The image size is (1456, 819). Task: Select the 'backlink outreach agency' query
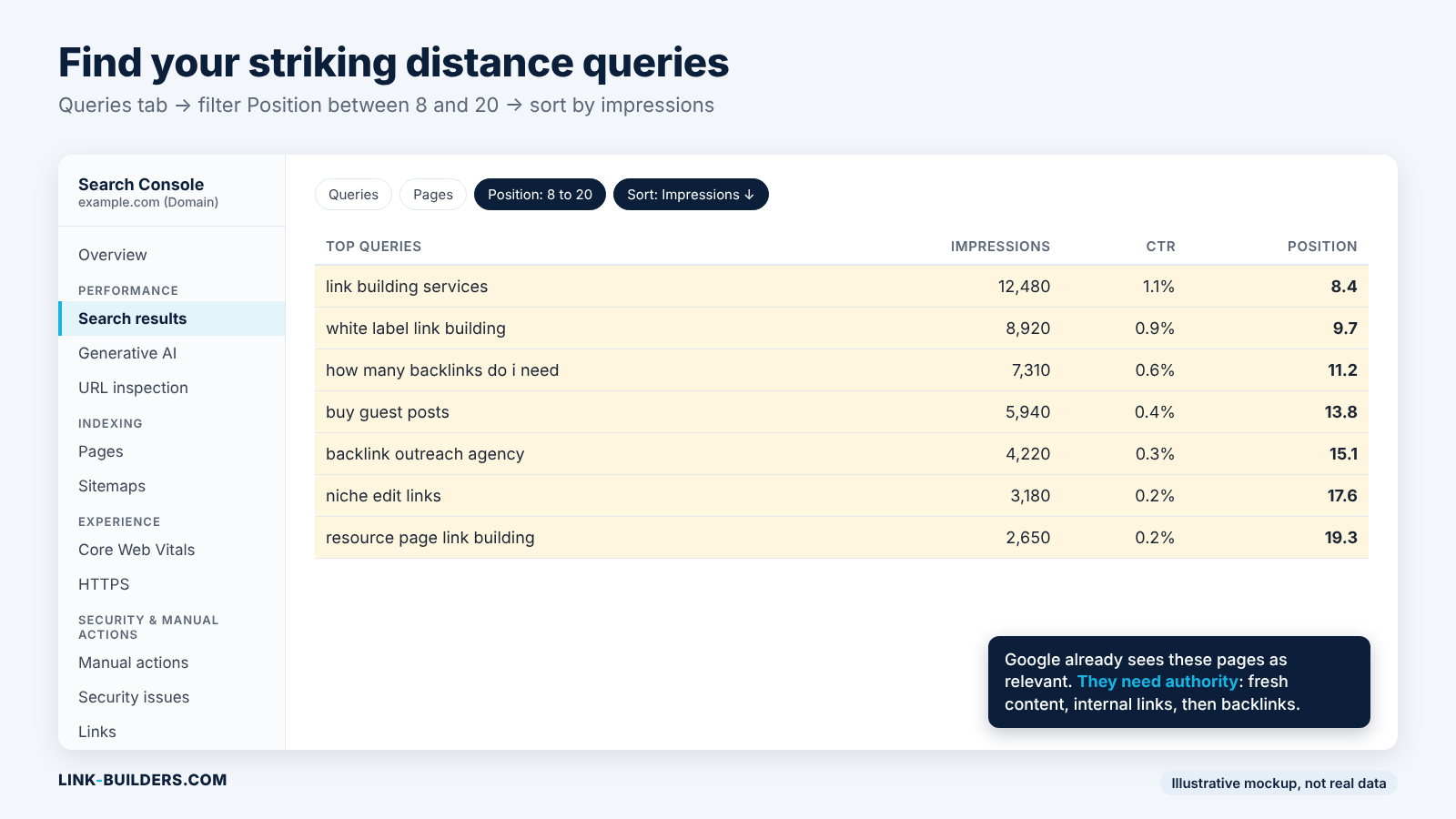click(x=842, y=454)
